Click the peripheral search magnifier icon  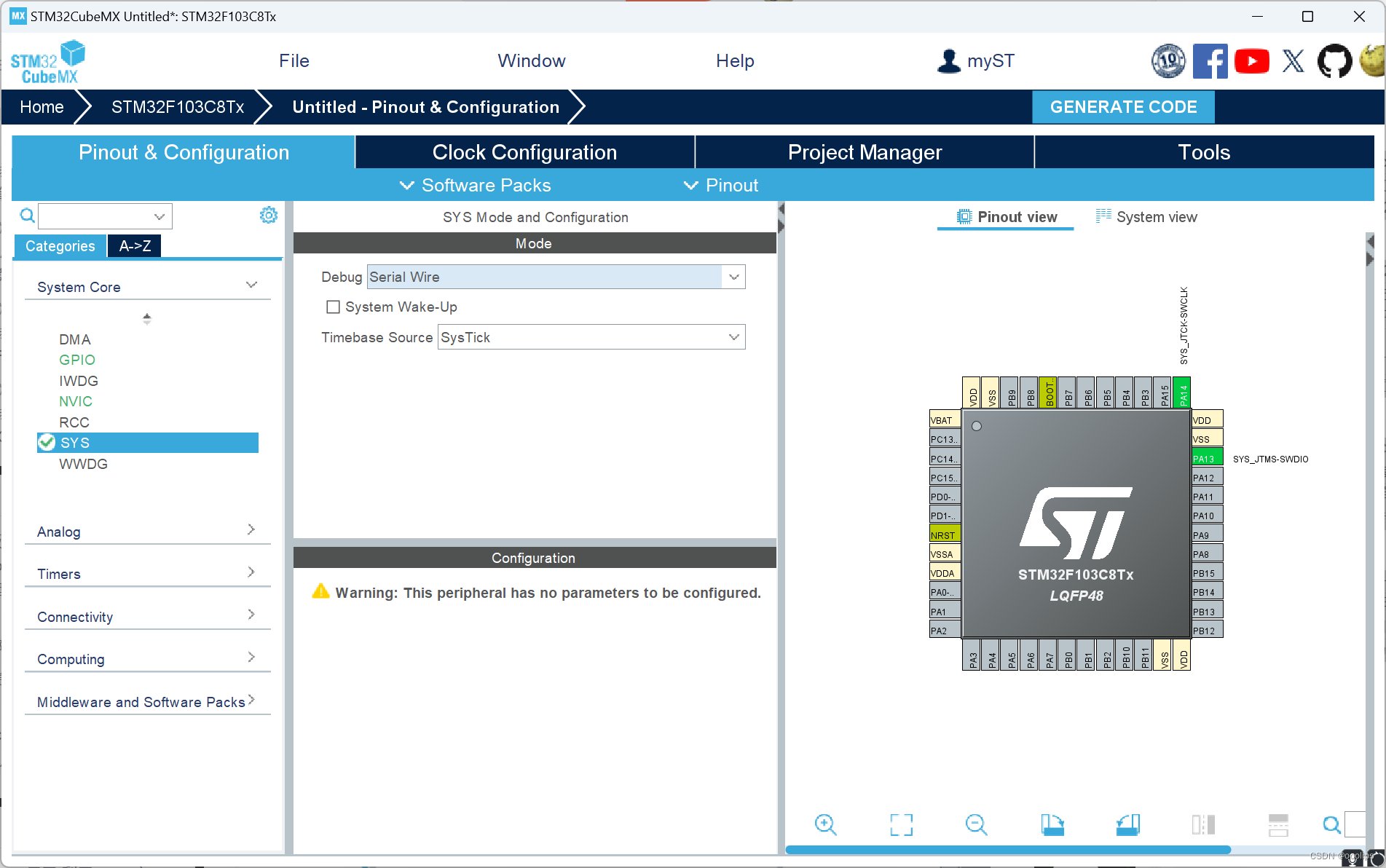pos(27,216)
